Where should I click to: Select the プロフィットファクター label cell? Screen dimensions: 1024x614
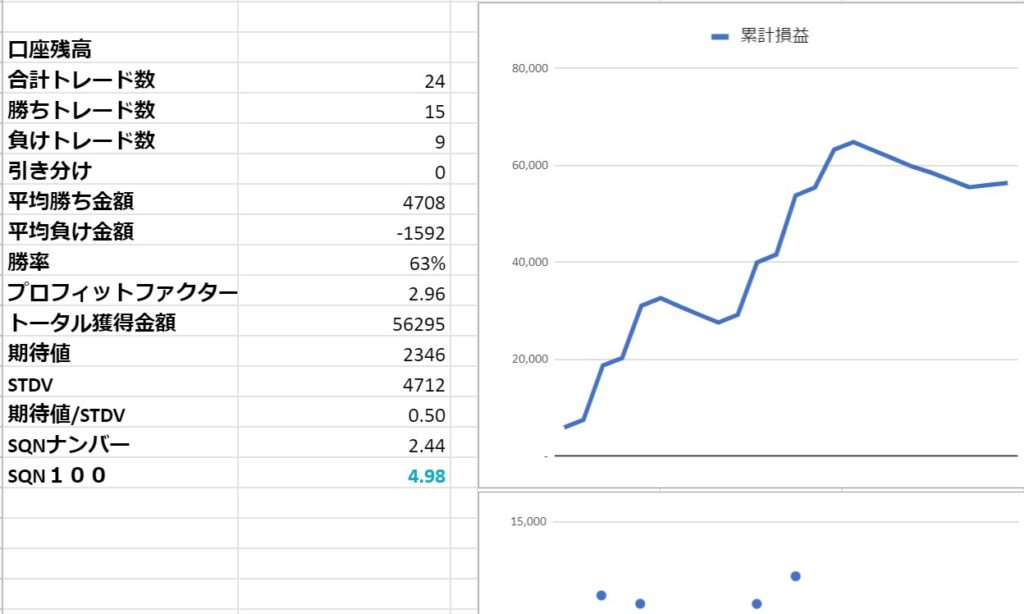click(120, 294)
